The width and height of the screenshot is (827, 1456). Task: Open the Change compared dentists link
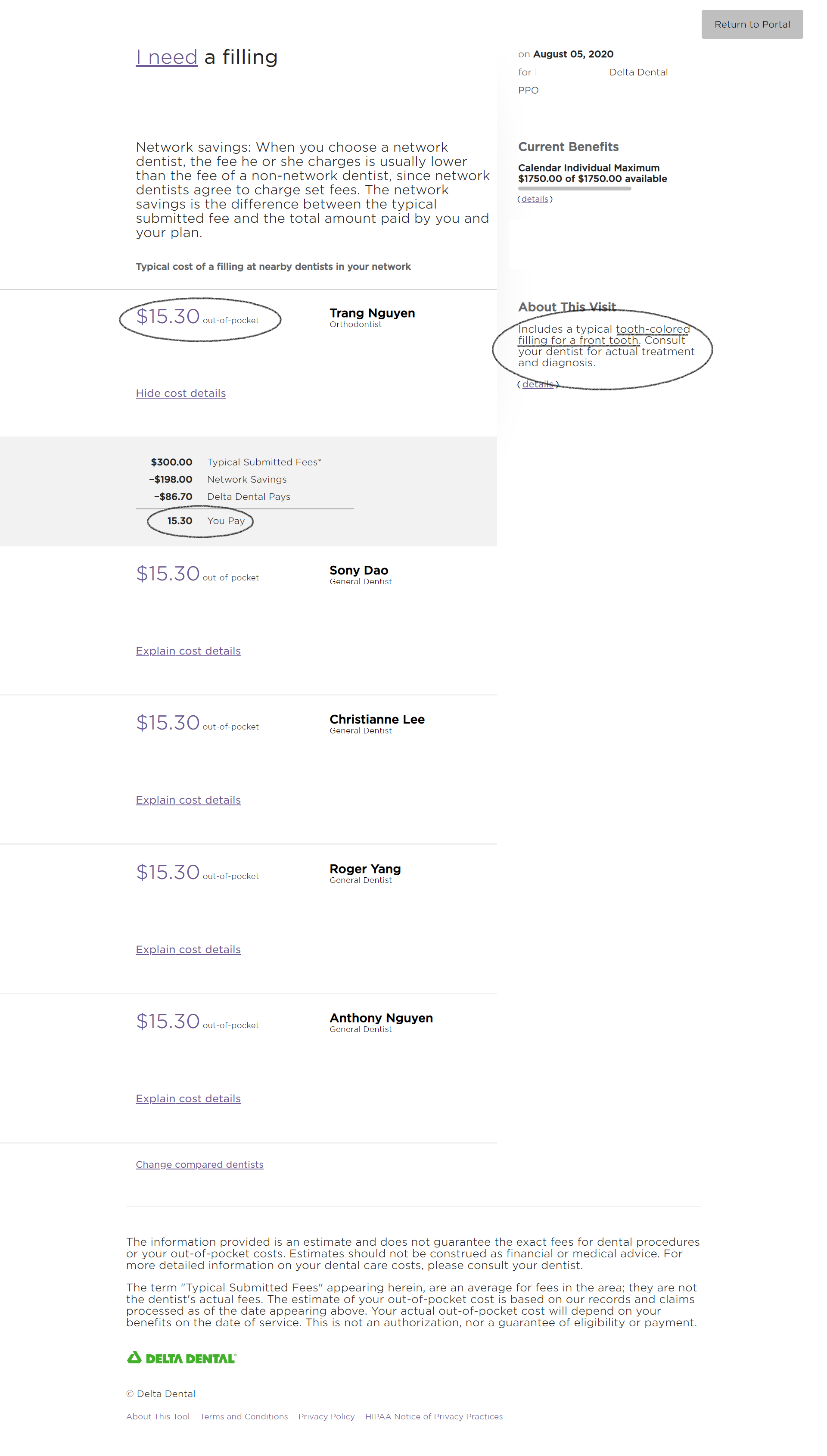click(199, 1164)
